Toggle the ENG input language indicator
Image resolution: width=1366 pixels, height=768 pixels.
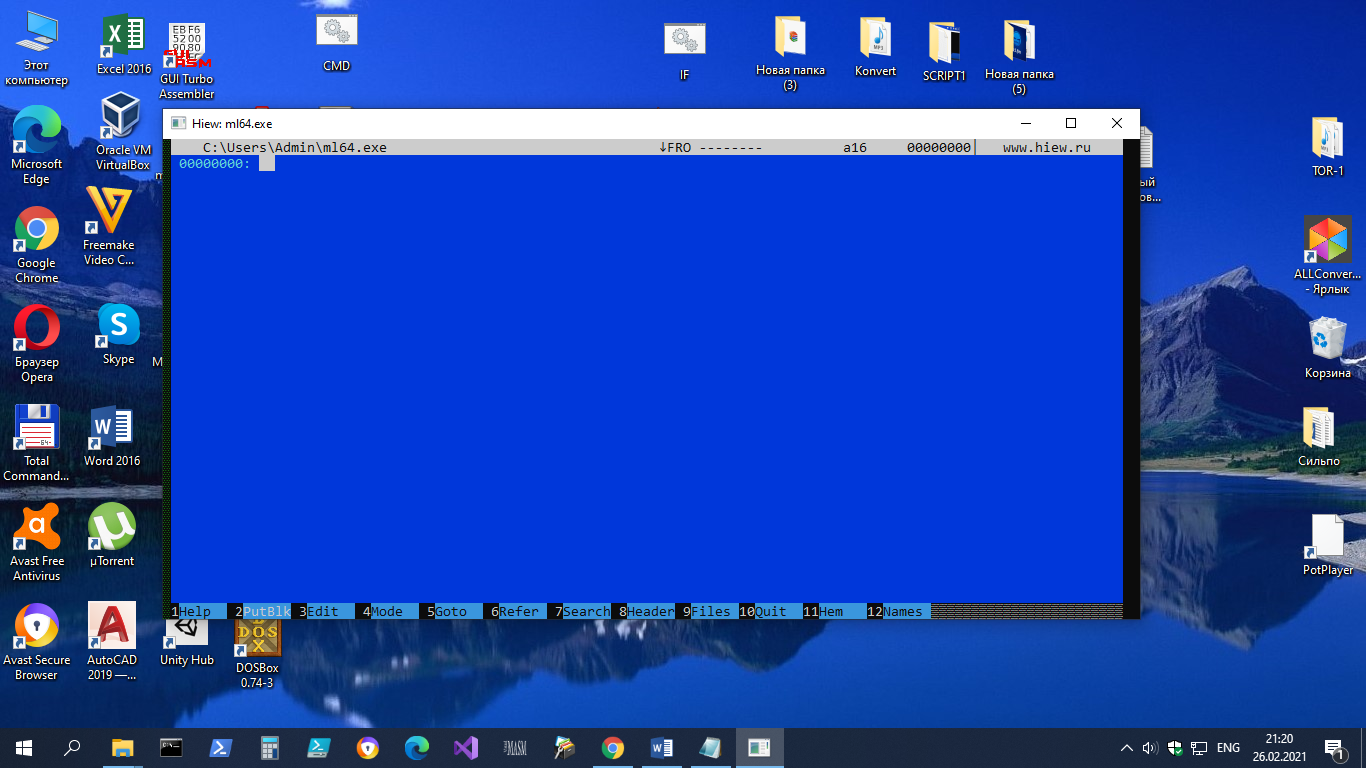[x=1228, y=748]
